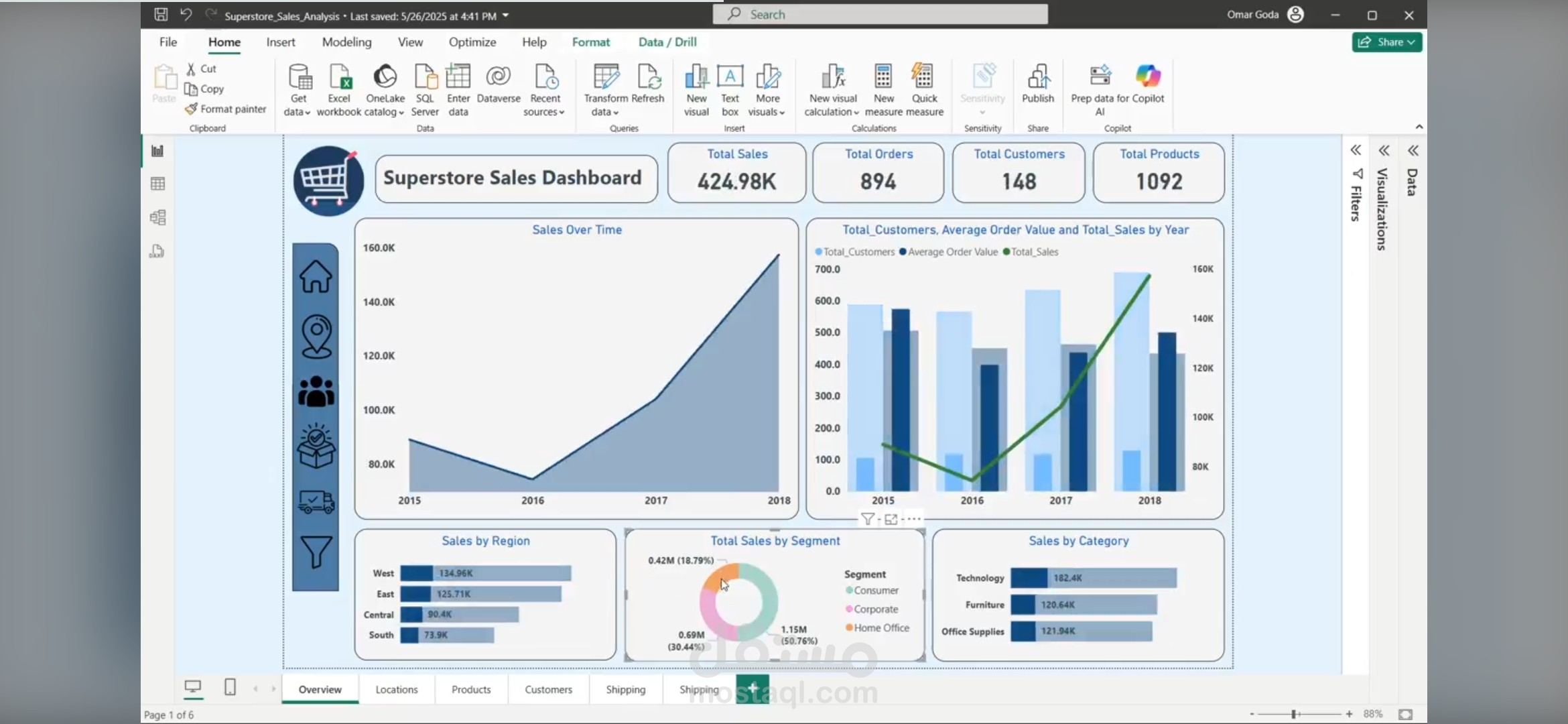Open DAX query view in left sidebar
The width and height of the screenshot is (1568, 724).
[157, 251]
